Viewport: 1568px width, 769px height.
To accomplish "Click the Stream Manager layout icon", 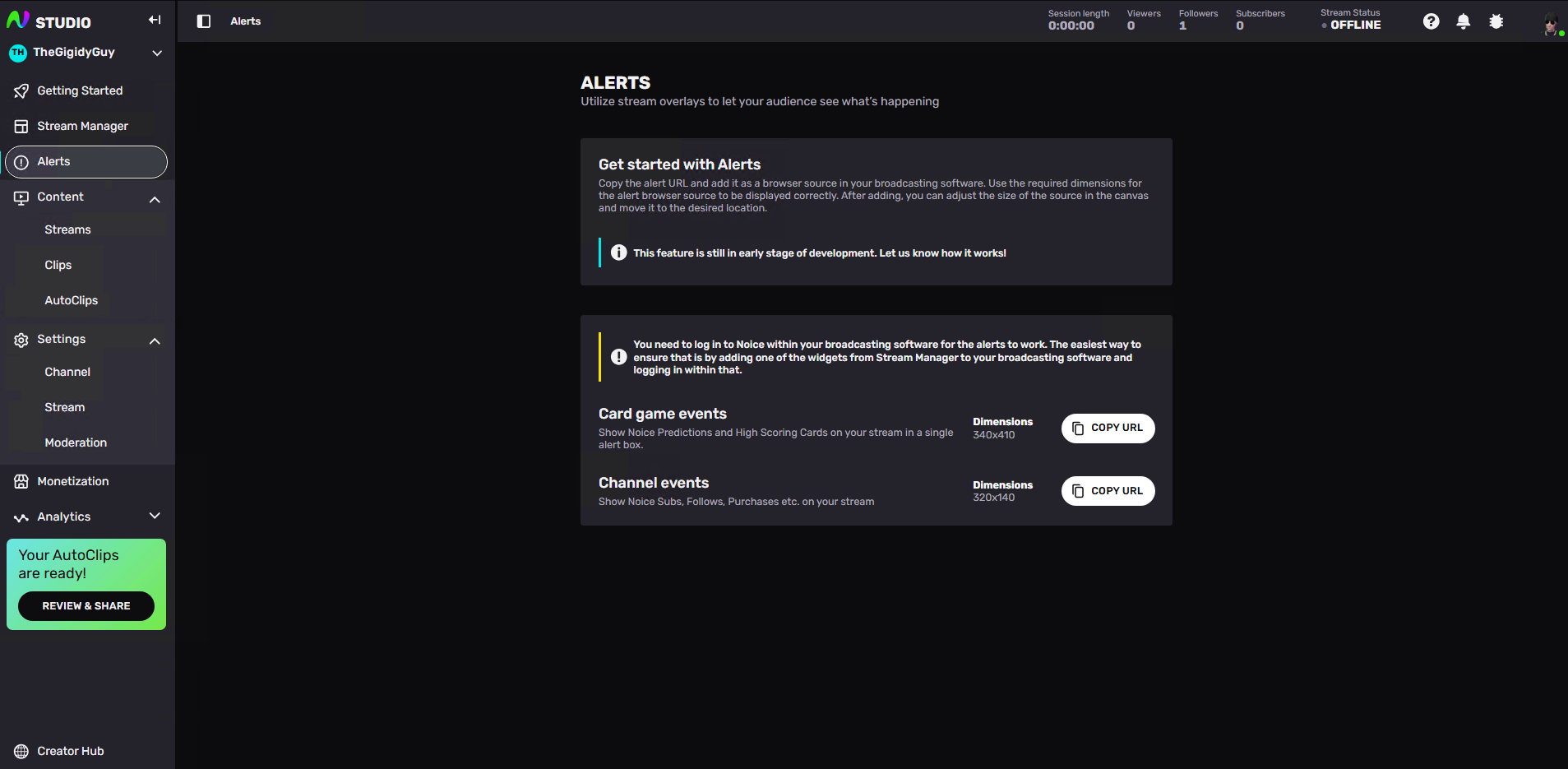I will tap(21, 127).
